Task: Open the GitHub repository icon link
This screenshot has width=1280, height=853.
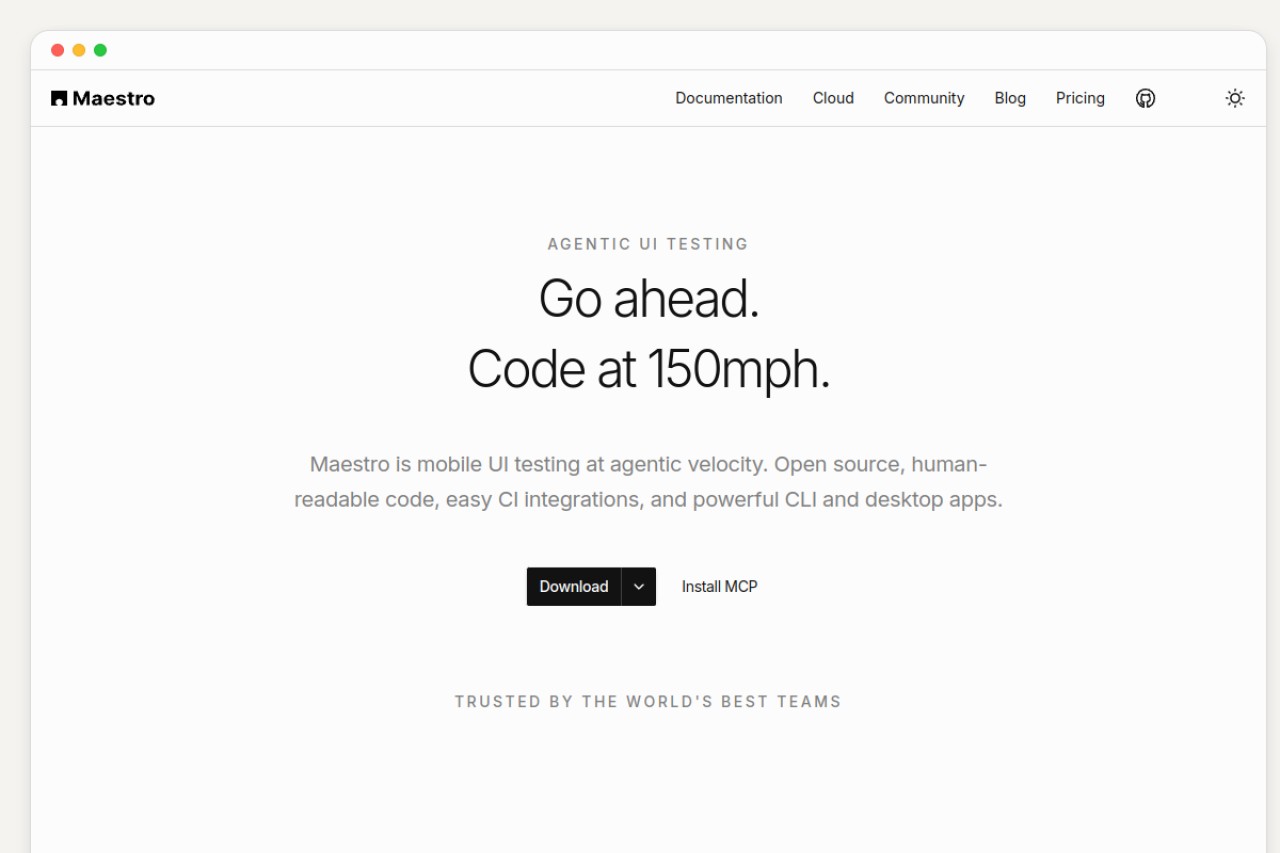Action: tap(1146, 98)
